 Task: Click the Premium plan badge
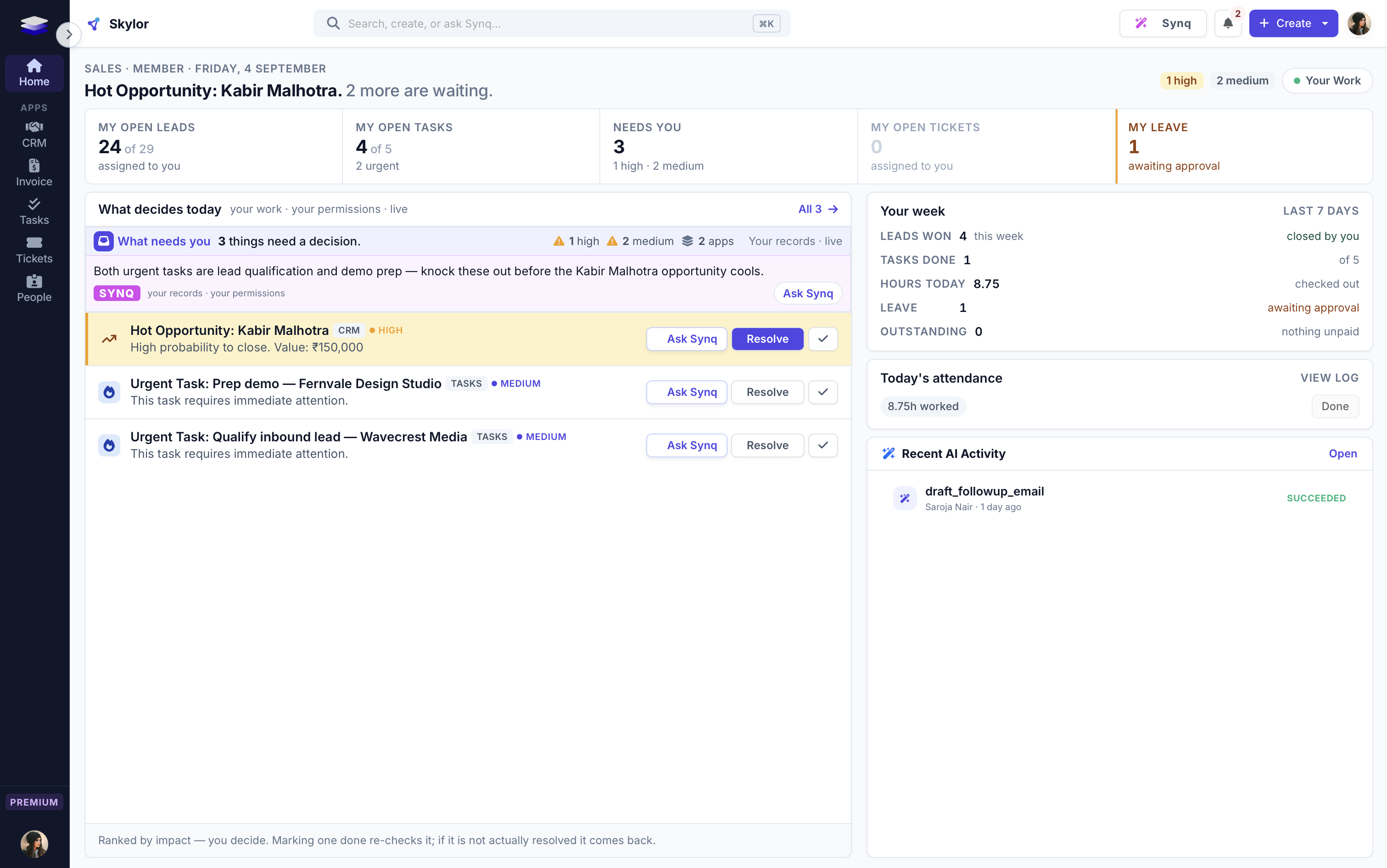[x=34, y=802]
